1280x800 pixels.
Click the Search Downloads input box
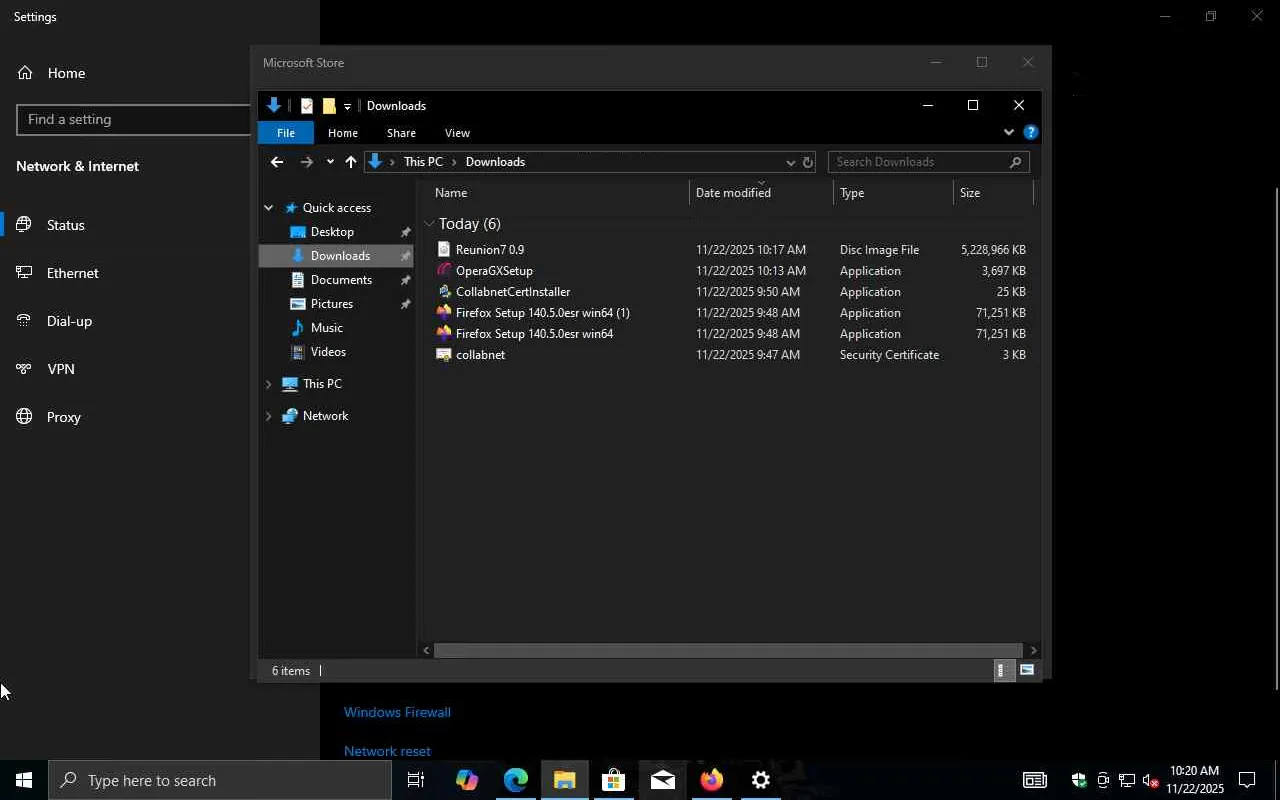(918, 162)
